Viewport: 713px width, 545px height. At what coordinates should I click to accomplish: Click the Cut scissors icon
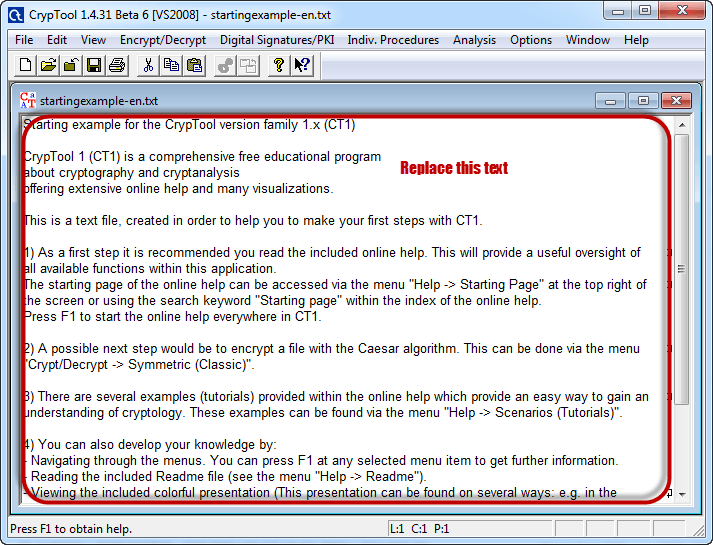coord(148,66)
